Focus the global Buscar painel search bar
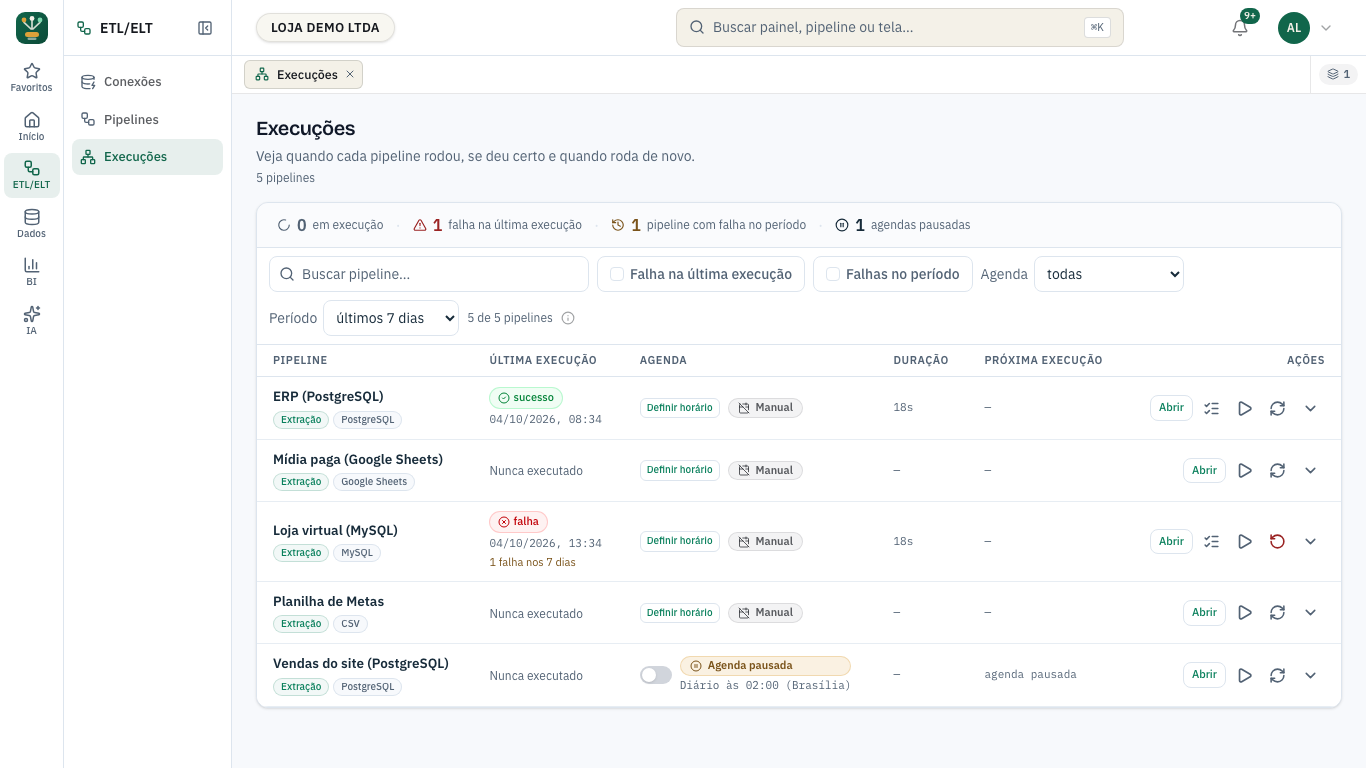 [900, 28]
